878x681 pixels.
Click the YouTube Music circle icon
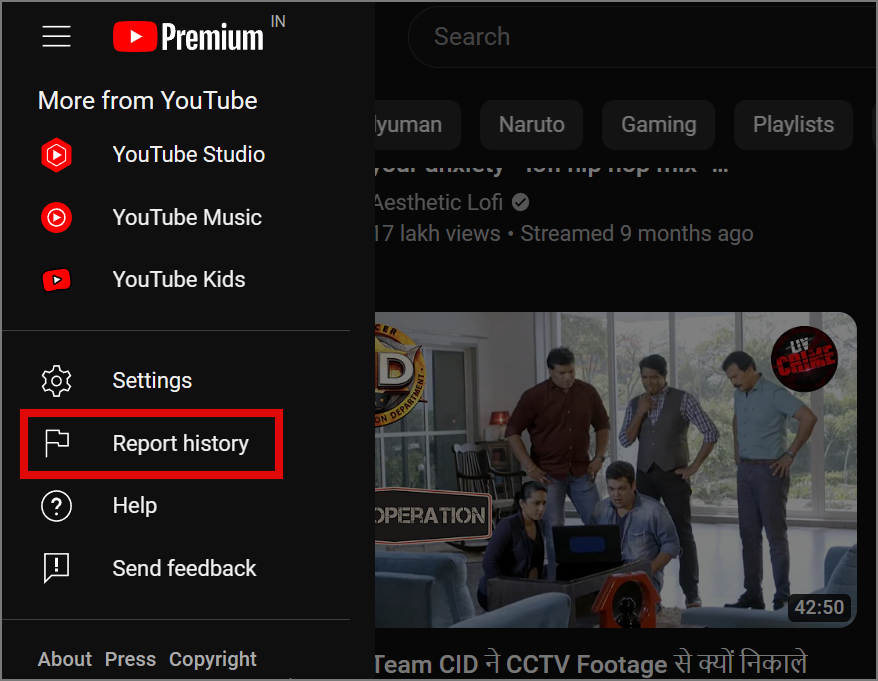pos(56,217)
